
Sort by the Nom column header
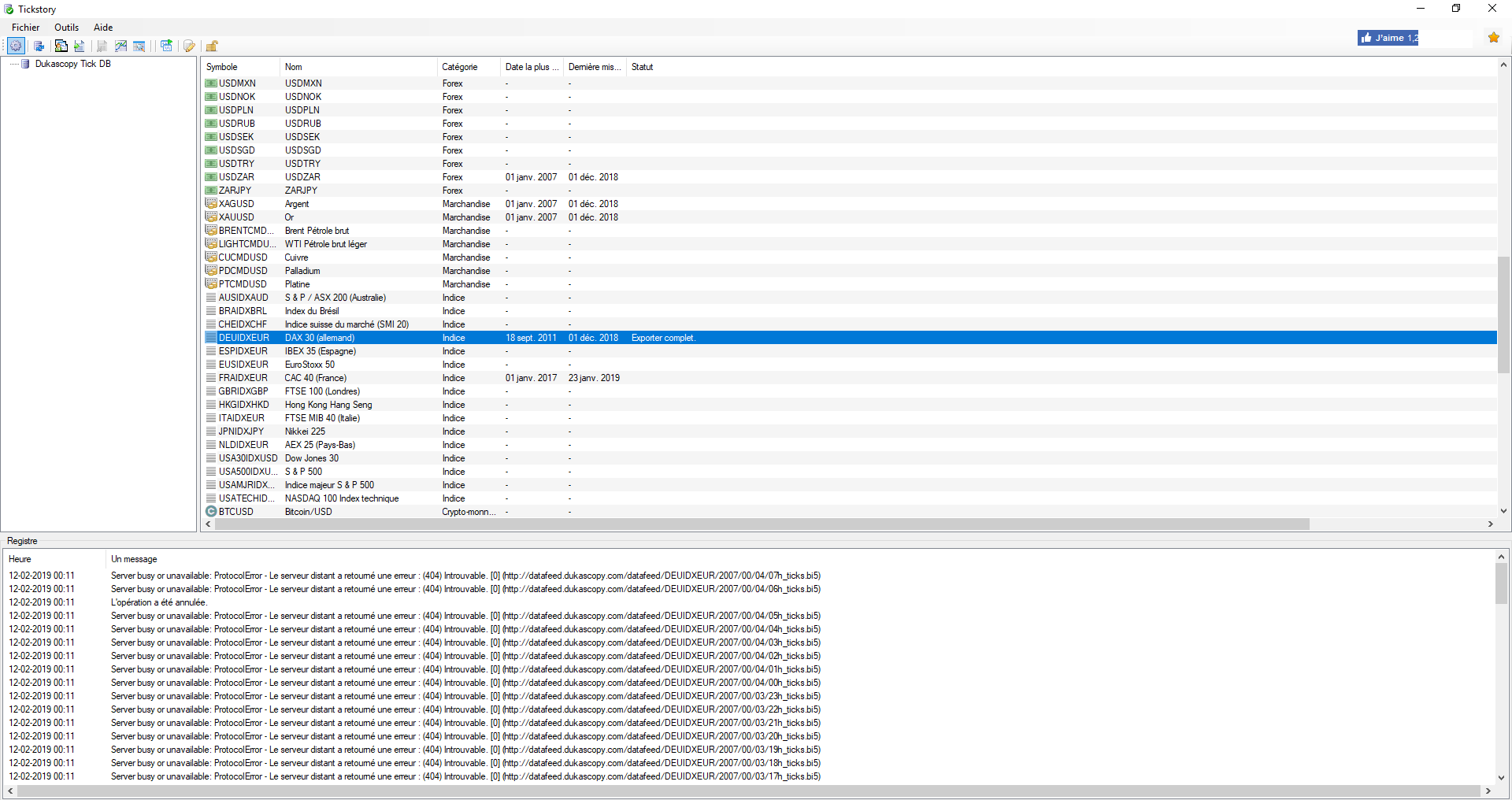tap(358, 67)
